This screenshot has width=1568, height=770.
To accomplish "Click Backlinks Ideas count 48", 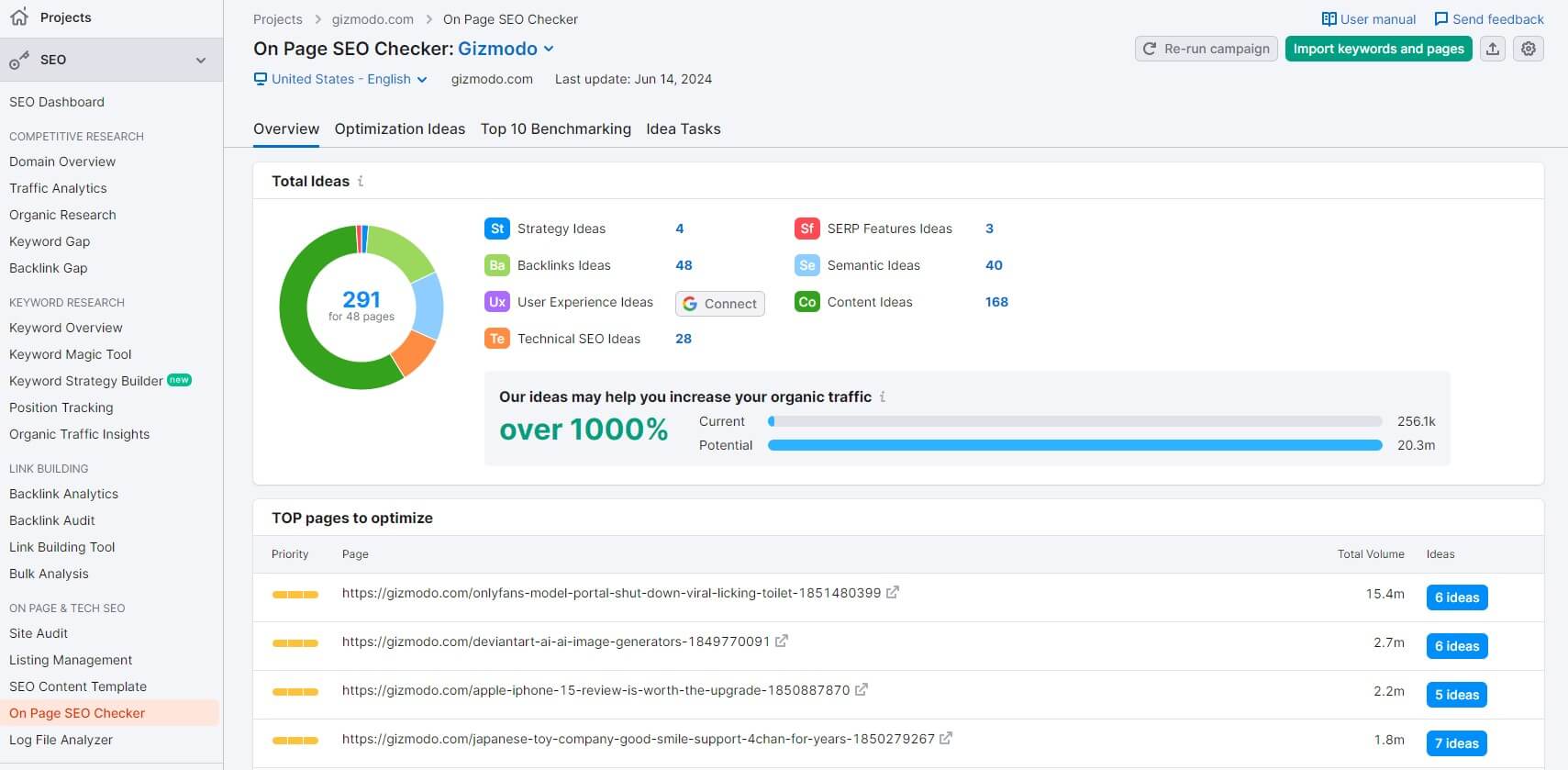I will [684, 265].
